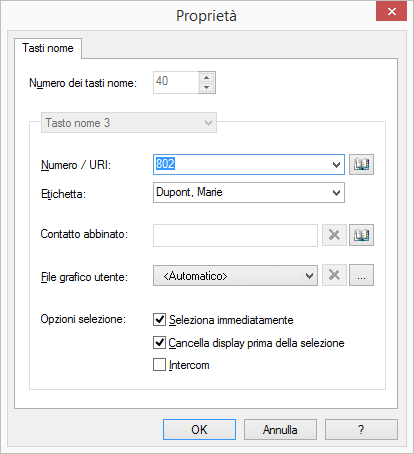Open the Automatico graphic file dropdown
Screen dimensions: 414x454
click(310, 276)
